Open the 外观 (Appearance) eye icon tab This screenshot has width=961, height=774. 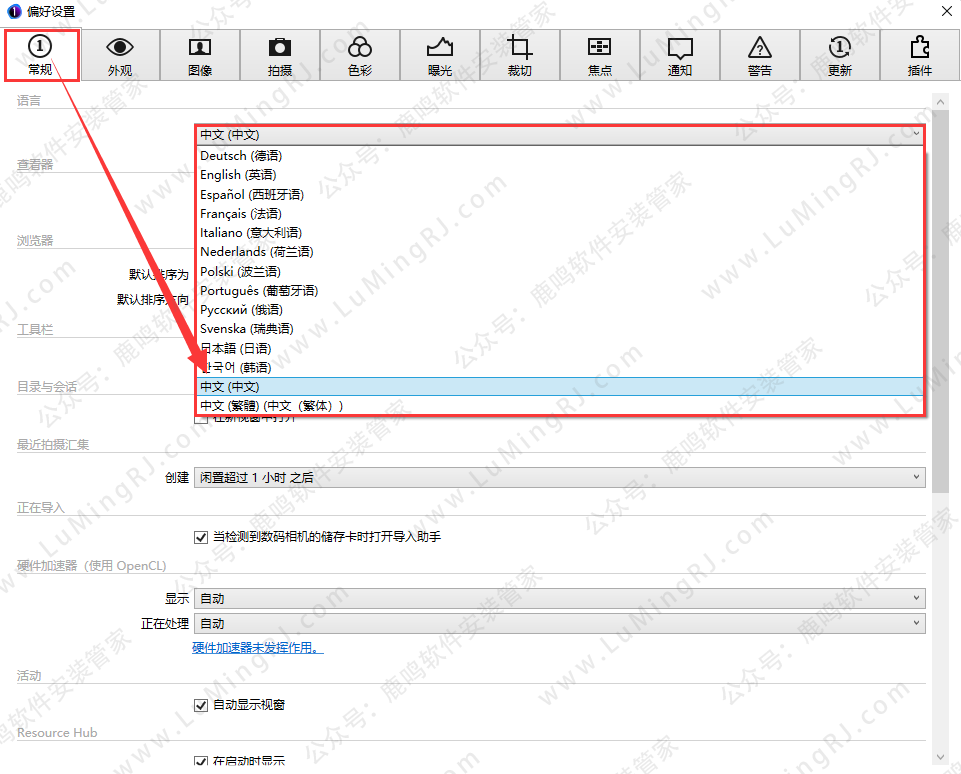[120, 55]
